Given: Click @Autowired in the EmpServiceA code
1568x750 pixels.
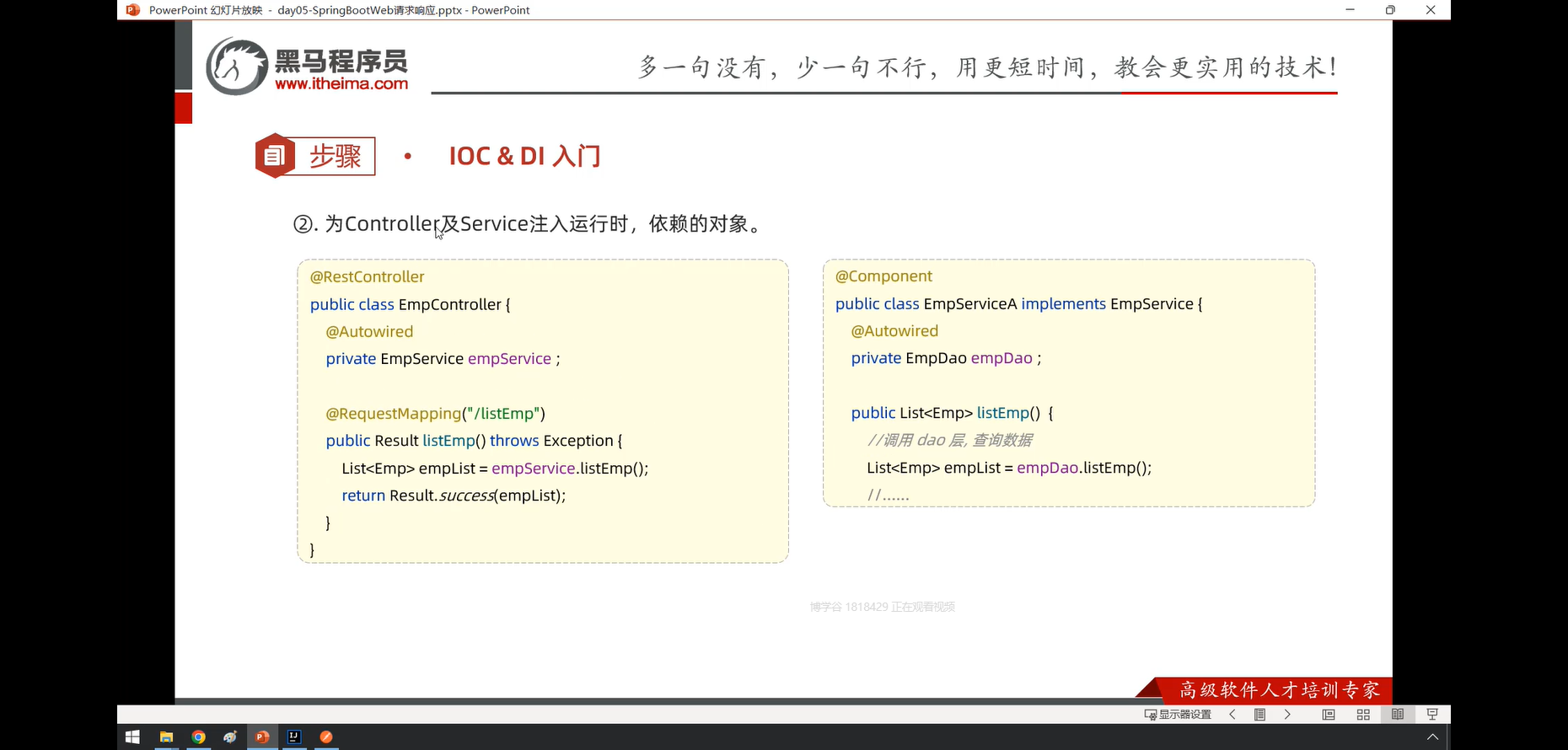Looking at the screenshot, I should point(894,331).
